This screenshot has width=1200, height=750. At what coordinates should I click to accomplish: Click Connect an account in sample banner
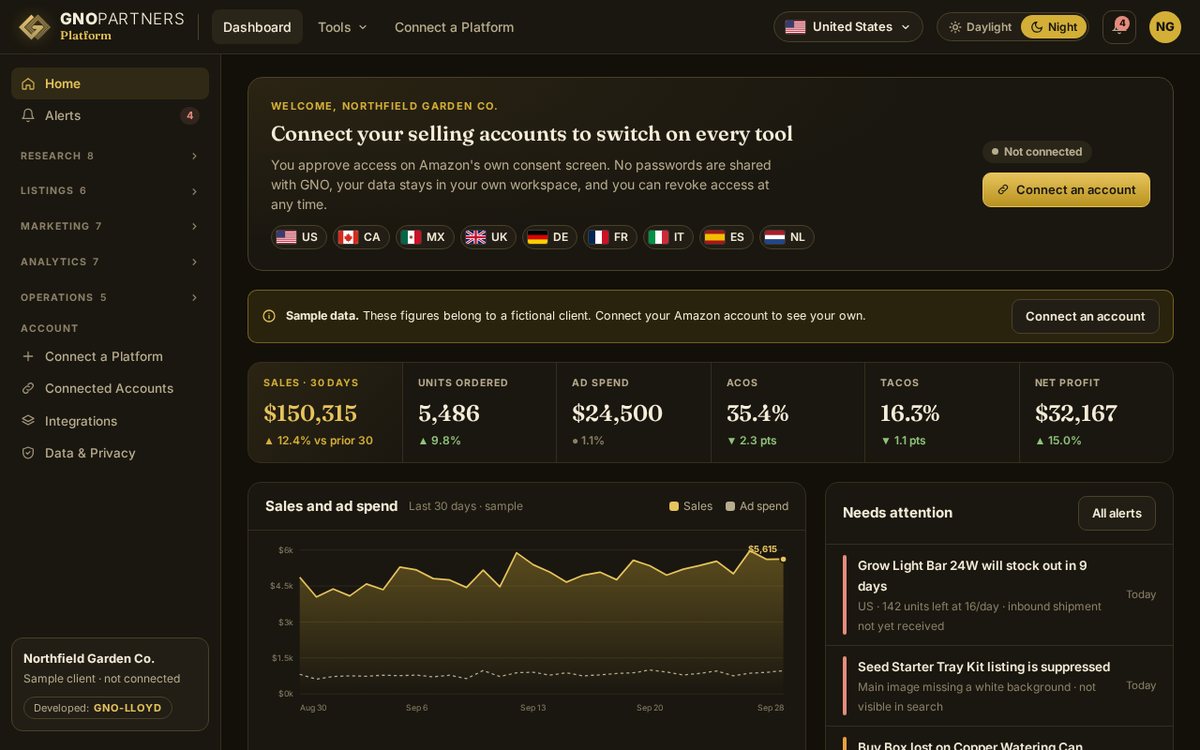[1085, 316]
